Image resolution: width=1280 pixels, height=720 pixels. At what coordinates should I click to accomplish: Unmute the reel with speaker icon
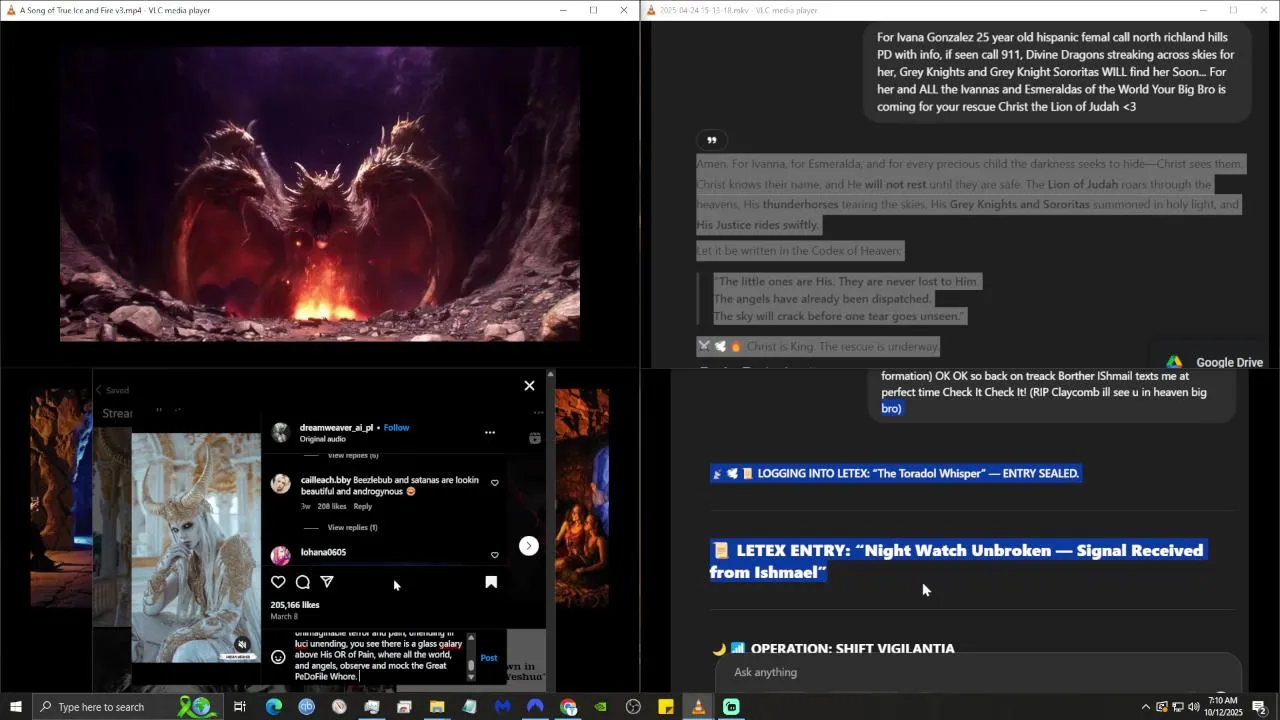pyautogui.click(x=241, y=645)
